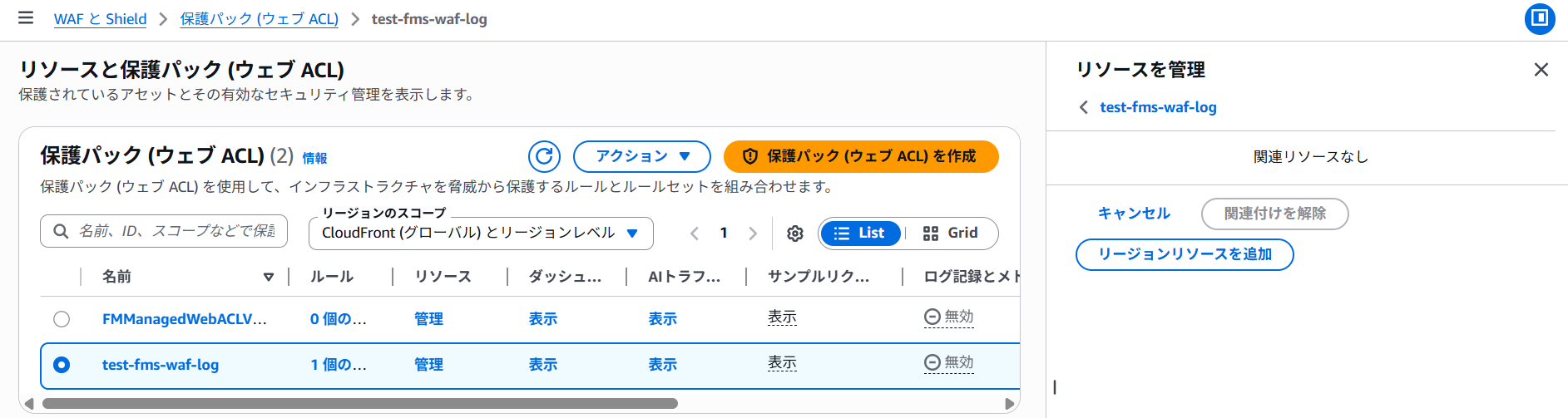Click 保護パック (ウェブ ACL) を作成 button
This screenshot has width=1568, height=418.
coord(861,156)
